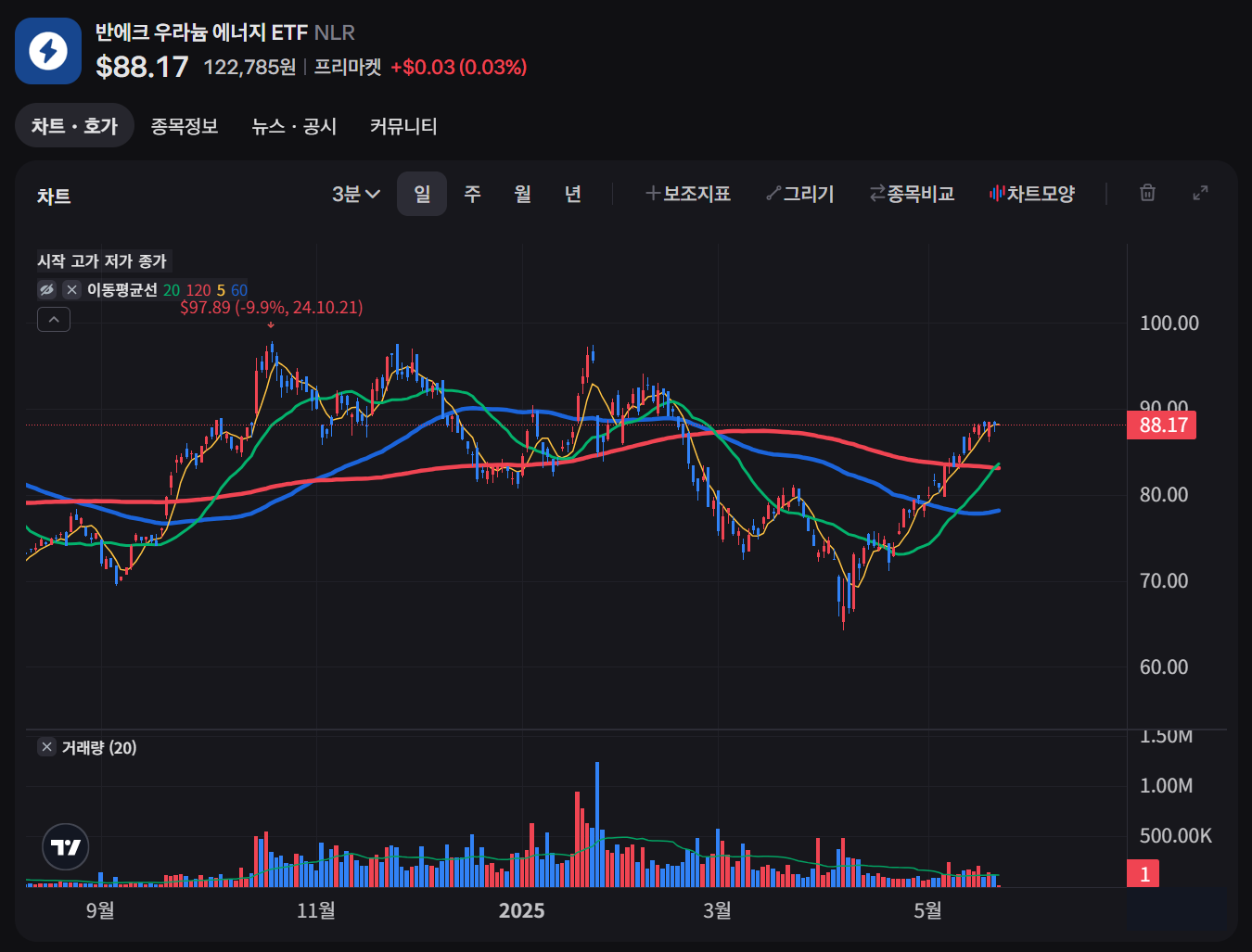The image size is (1252, 952).
Task: Click the 122,785원 won price
Action: [249, 67]
